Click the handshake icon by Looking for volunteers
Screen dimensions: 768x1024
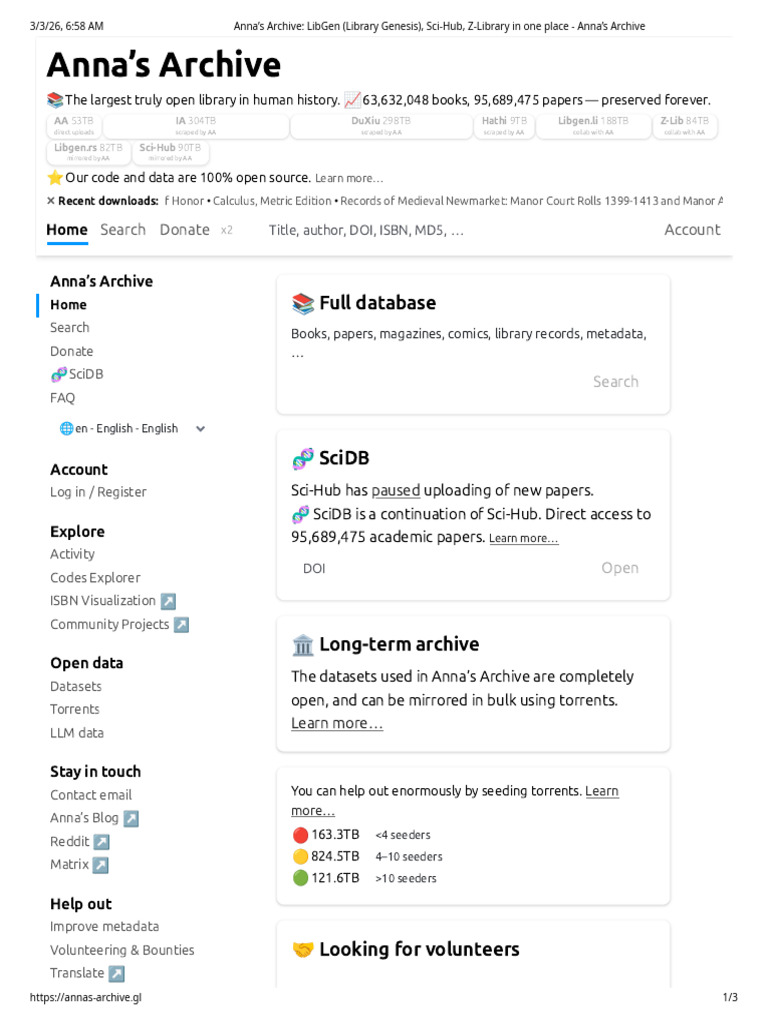tap(302, 950)
